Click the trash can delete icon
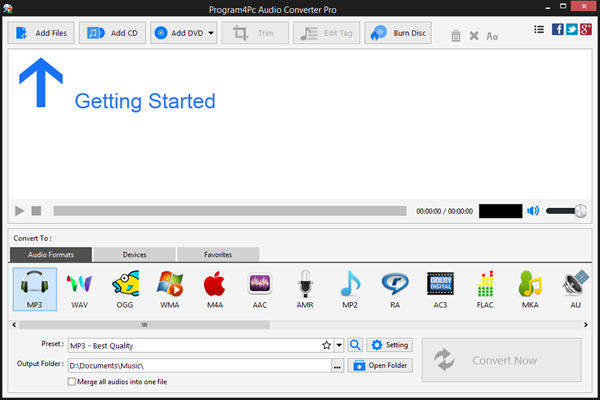Viewport: 600px width, 400px height. [456, 36]
